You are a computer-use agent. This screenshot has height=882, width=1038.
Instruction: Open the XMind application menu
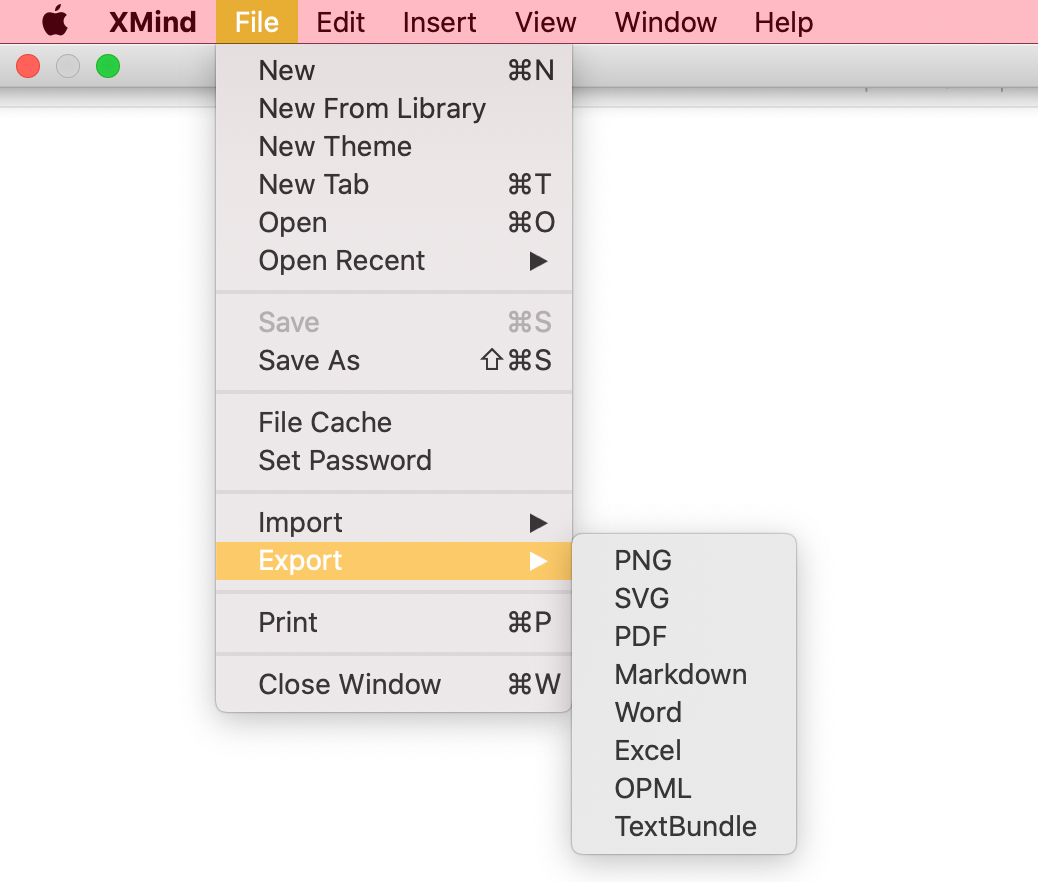point(152,22)
